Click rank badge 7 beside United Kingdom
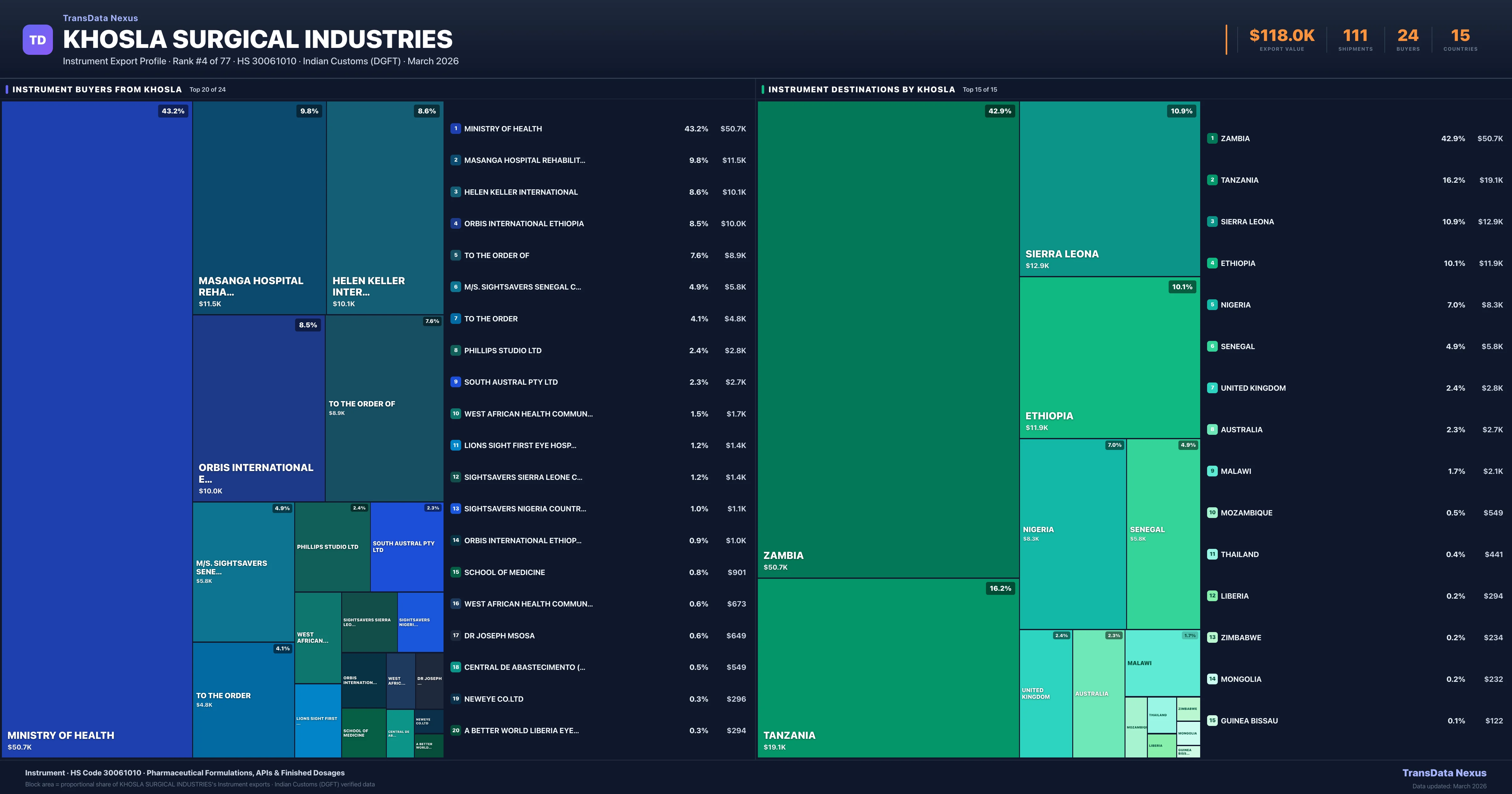1512x794 pixels. pyautogui.click(x=1212, y=388)
